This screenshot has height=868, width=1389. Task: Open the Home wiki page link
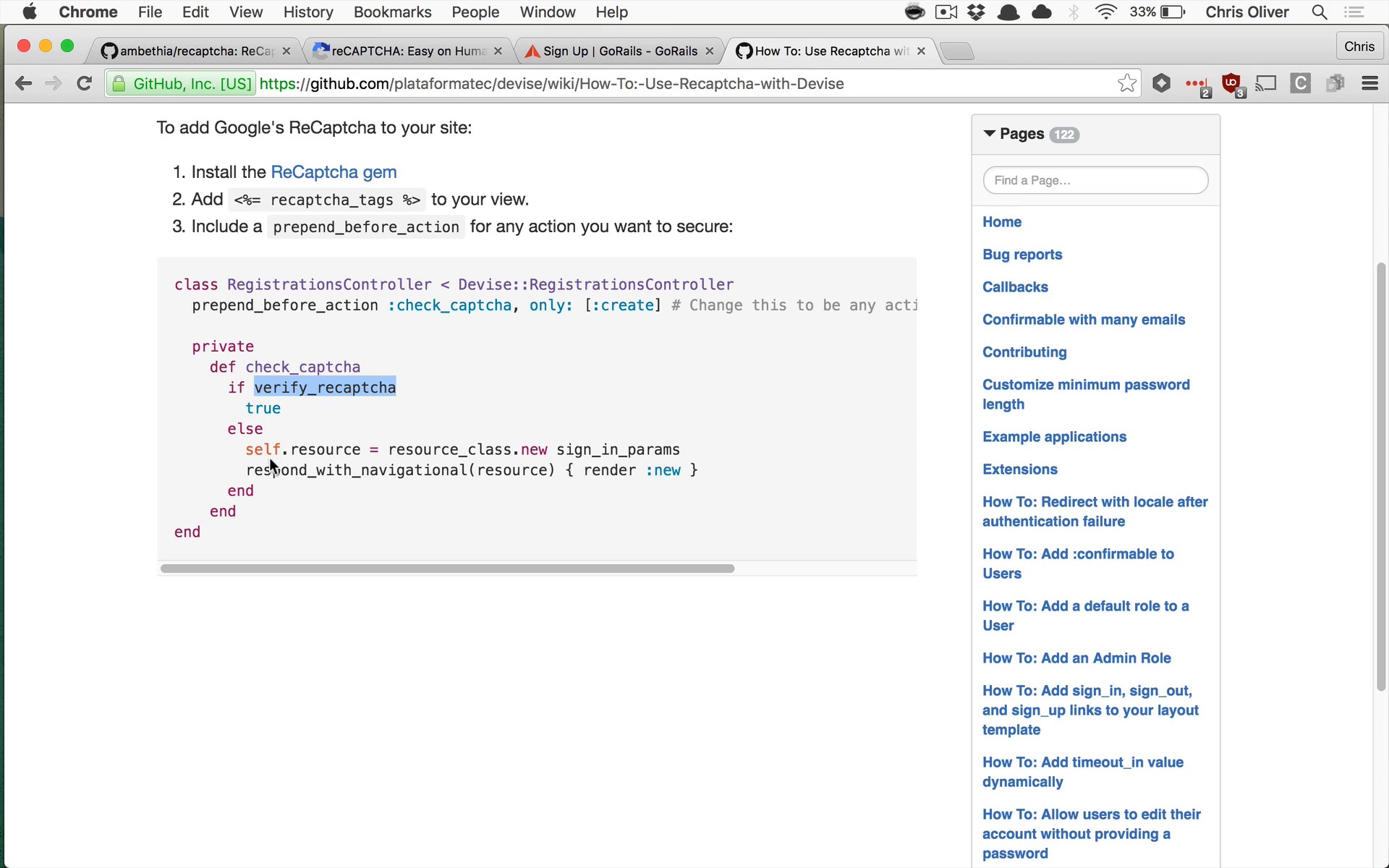tap(1002, 222)
